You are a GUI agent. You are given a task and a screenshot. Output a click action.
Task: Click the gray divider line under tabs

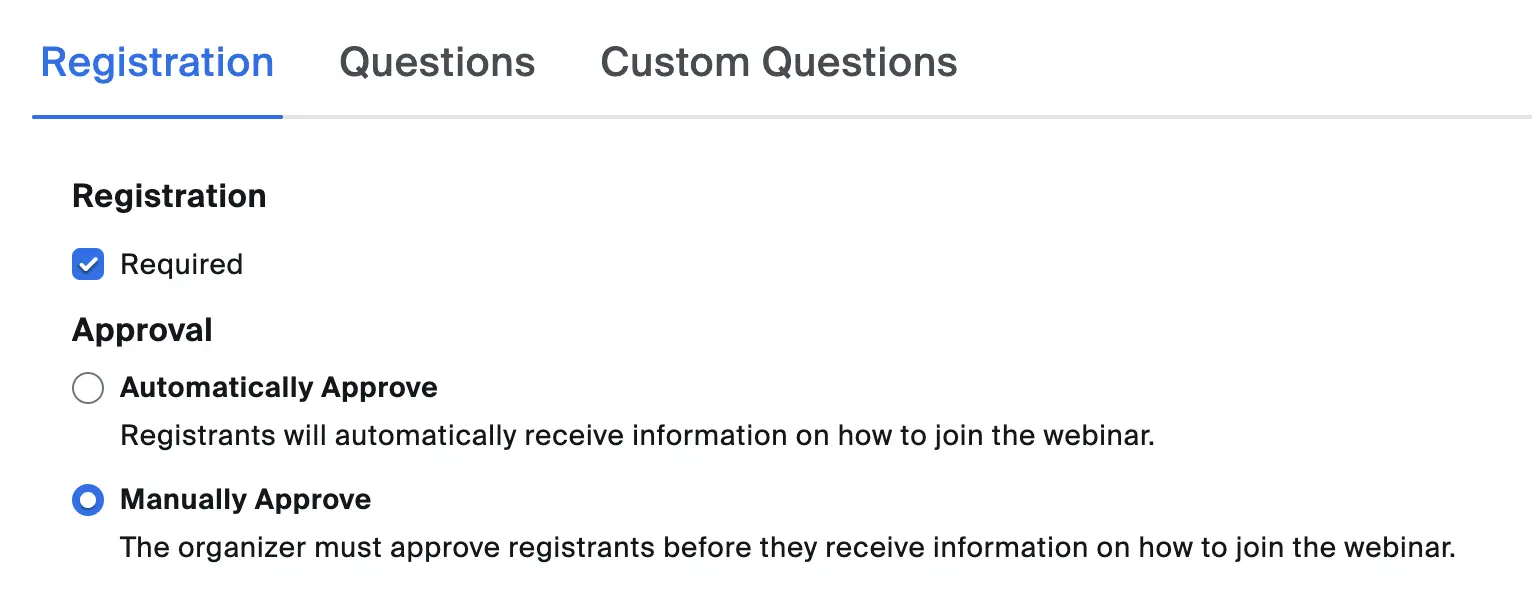pos(900,117)
